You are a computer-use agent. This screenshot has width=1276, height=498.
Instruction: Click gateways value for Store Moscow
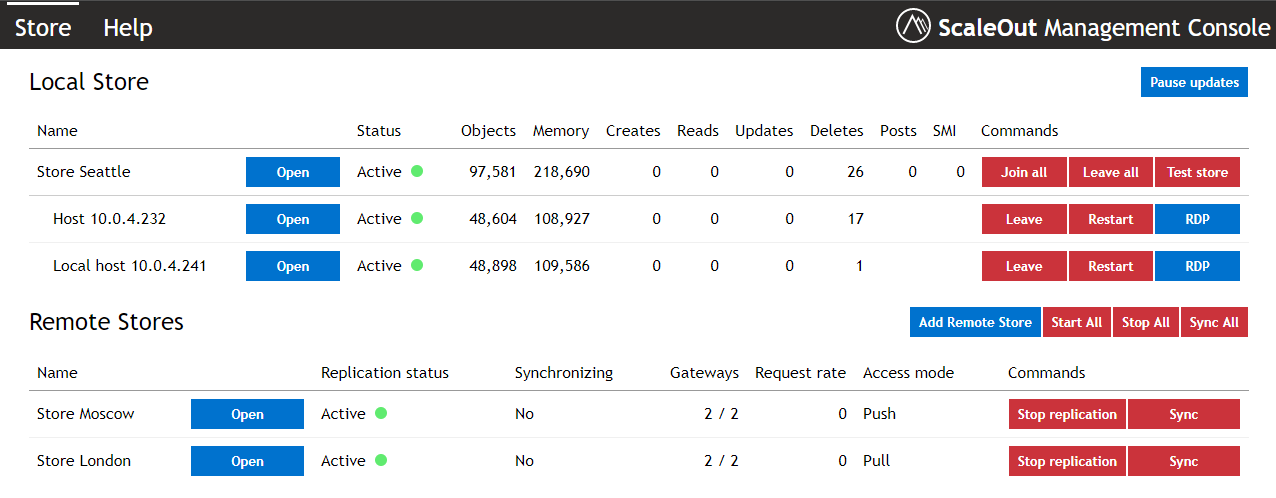tap(721, 414)
